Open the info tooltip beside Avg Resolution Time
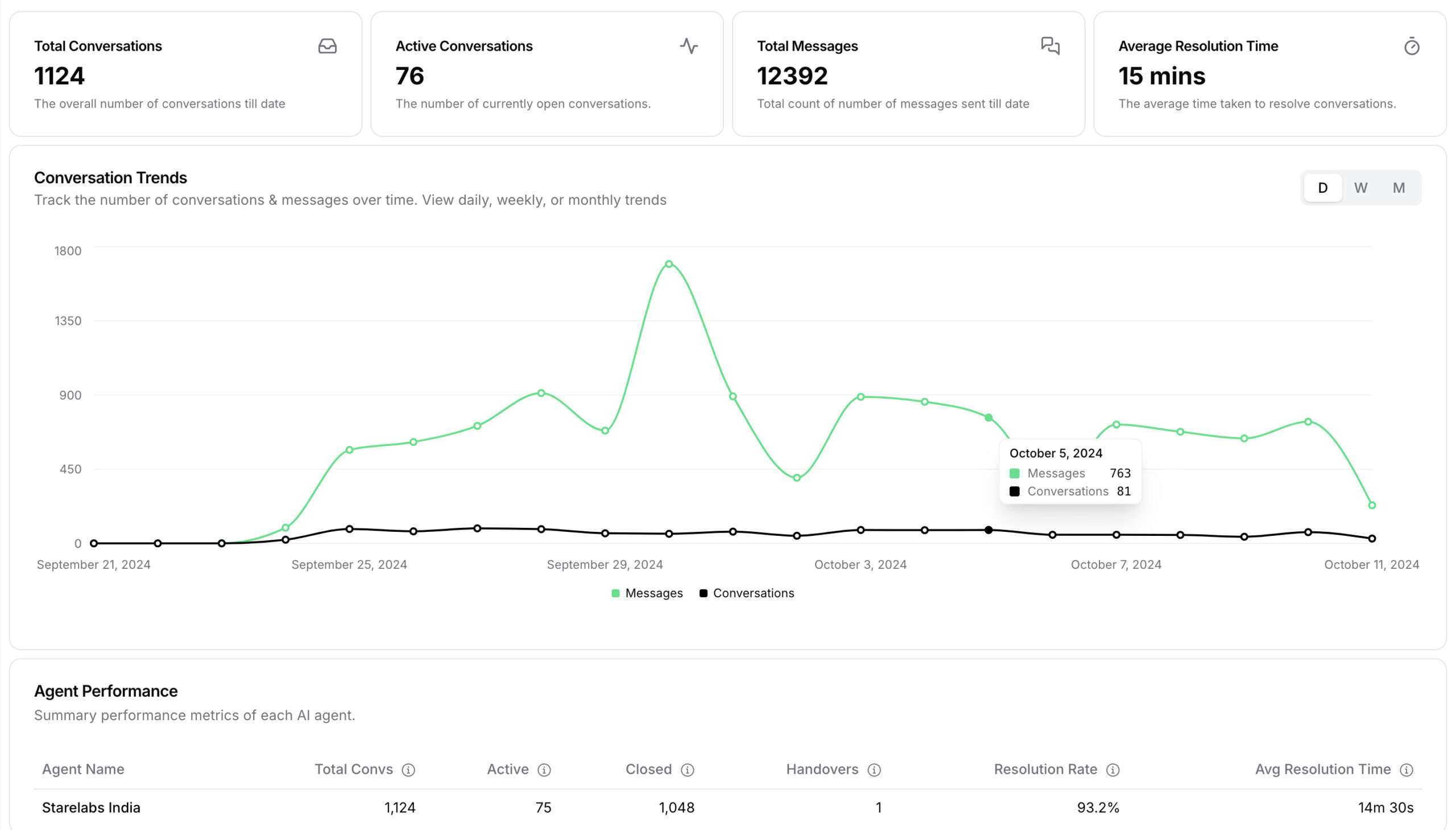This screenshot has height=830, width=1456. pyautogui.click(x=1408, y=769)
